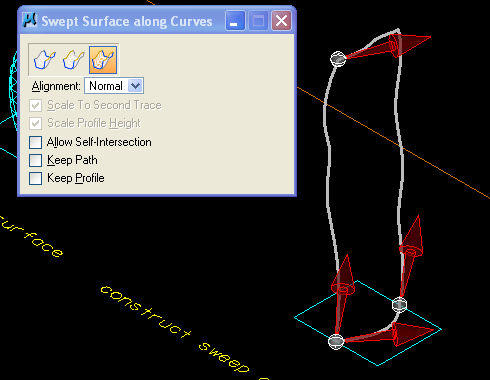Open the Alignment dropdown arrow
Screen dimensions: 490x380
pos(135,86)
